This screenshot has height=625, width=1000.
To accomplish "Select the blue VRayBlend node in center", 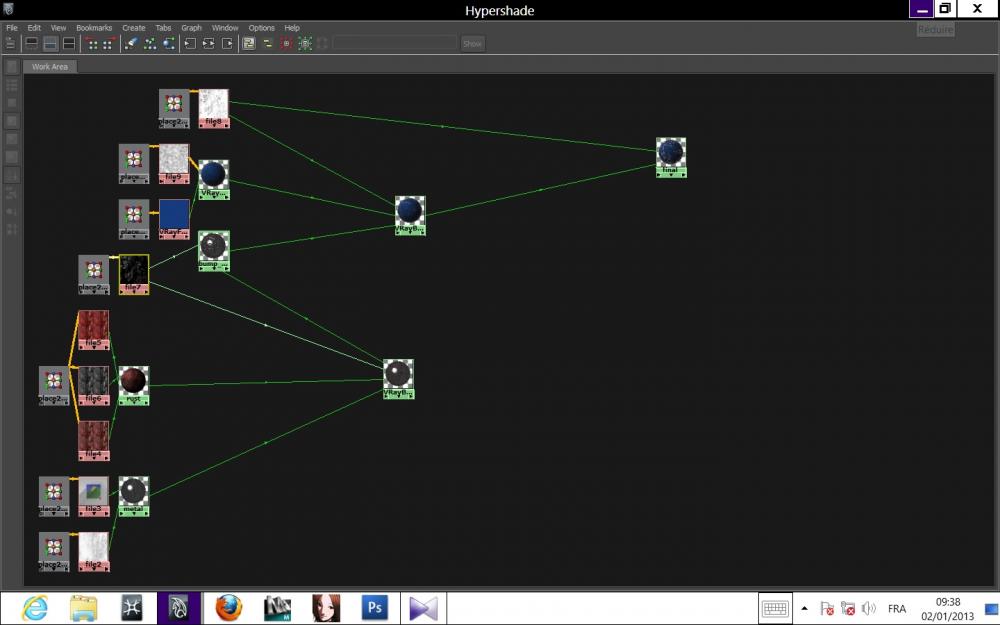I will (x=409, y=216).
